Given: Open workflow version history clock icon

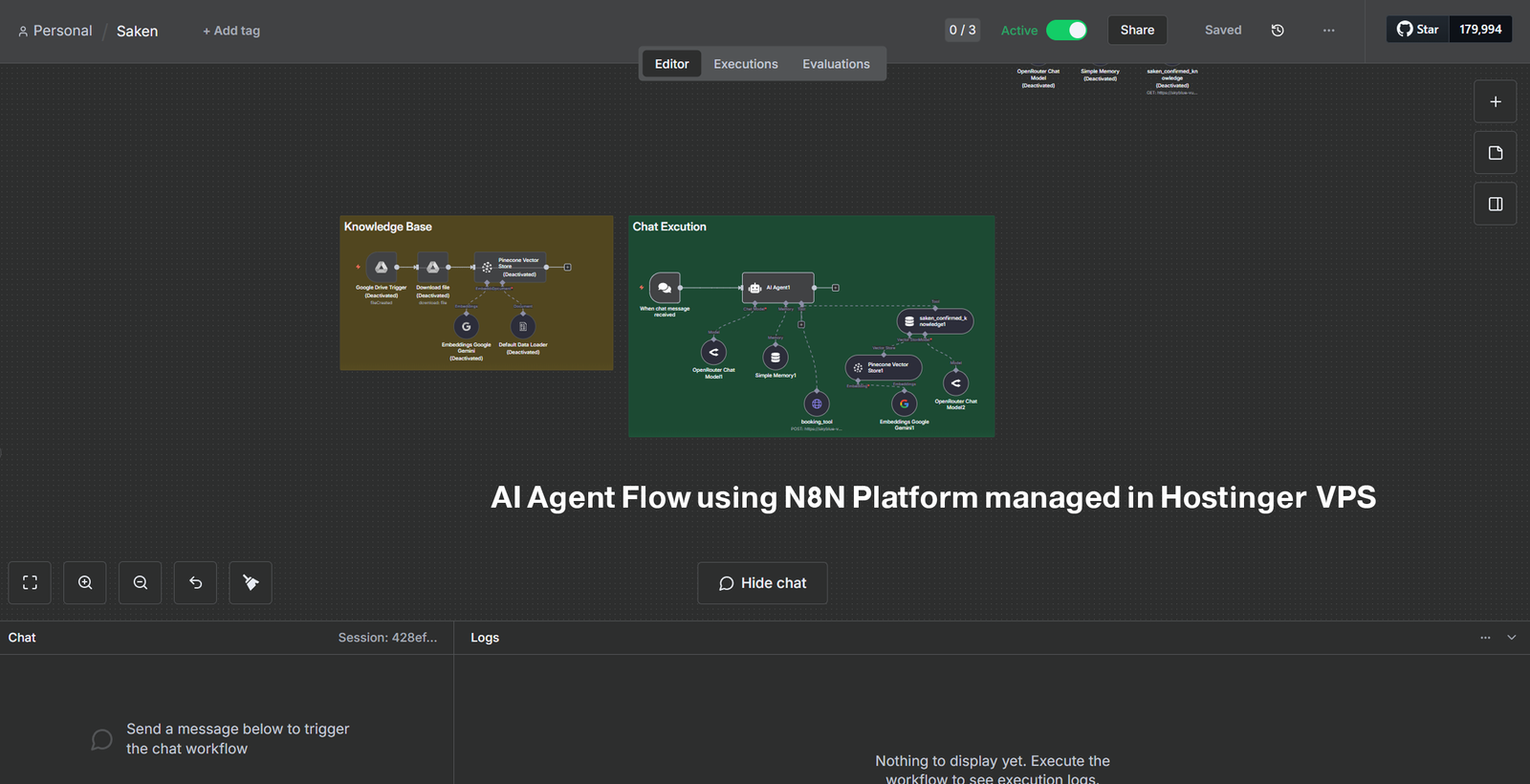Looking at the screenshot, I should coord(1278,31).
